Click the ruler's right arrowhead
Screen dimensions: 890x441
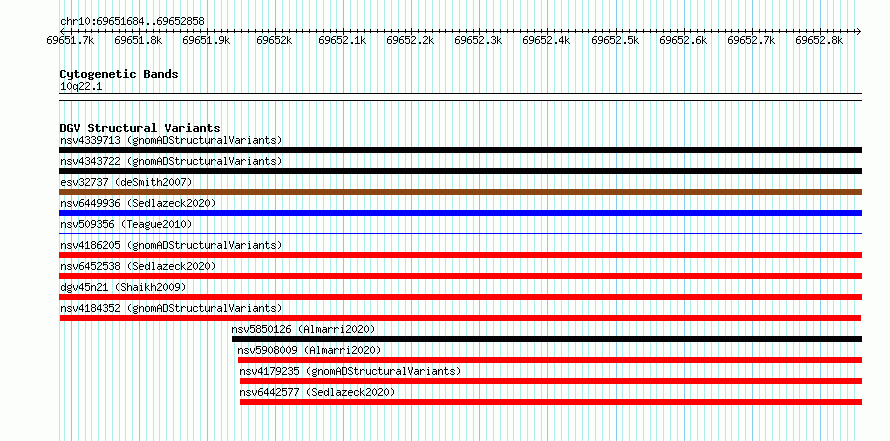(858, 31)
